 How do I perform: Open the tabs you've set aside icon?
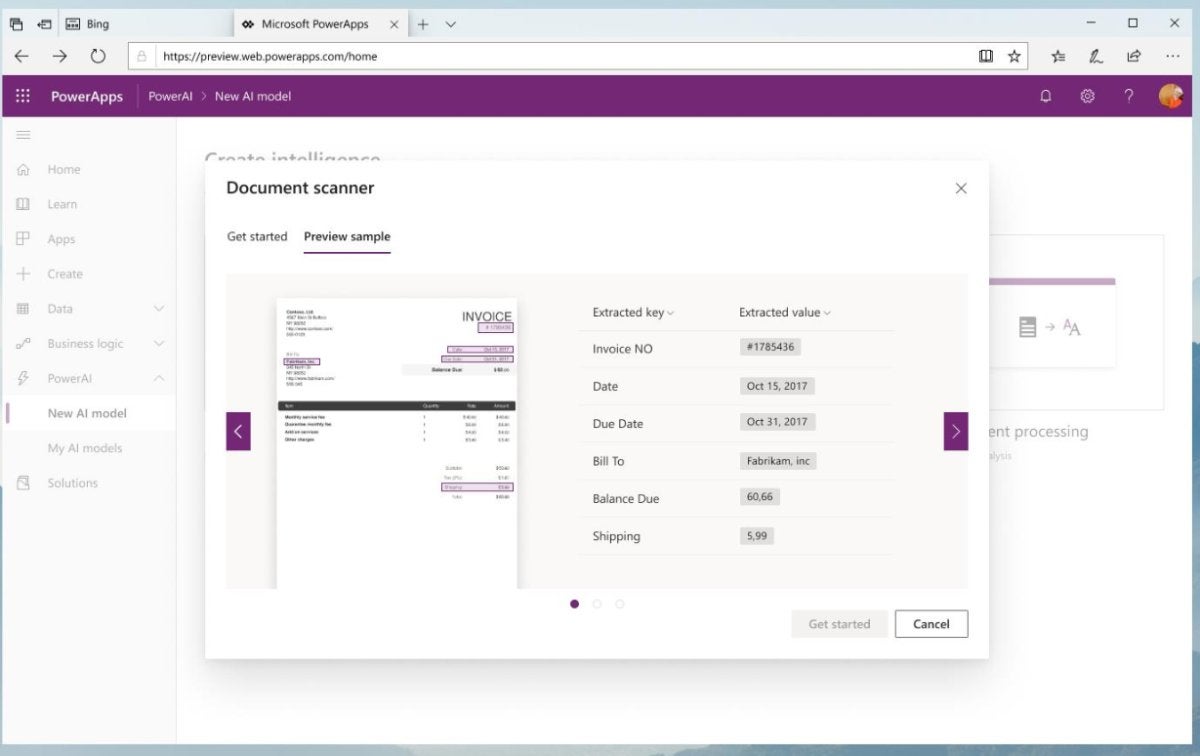(16, 24)
